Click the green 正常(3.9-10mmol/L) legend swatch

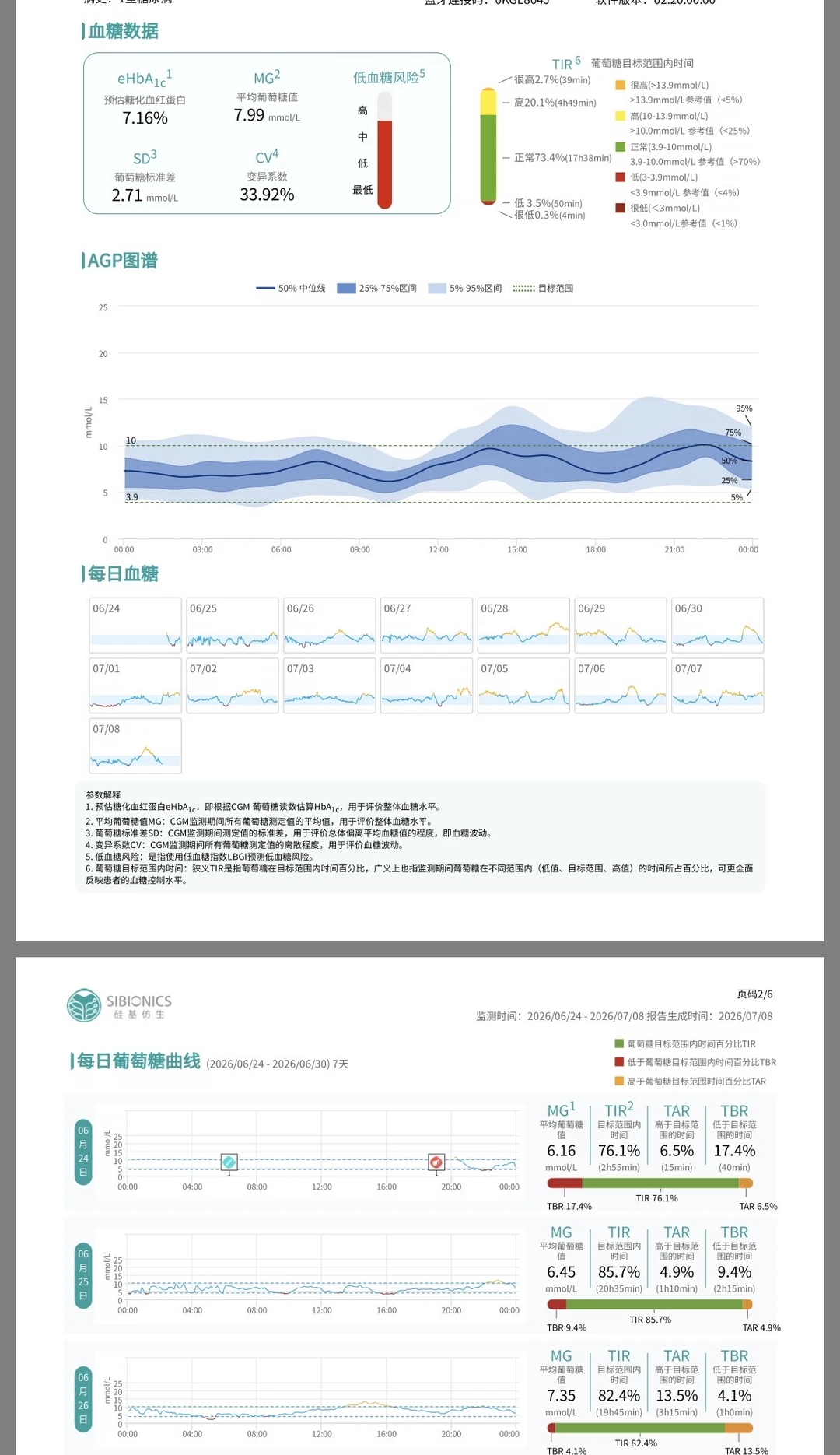(x=620, y=146)
